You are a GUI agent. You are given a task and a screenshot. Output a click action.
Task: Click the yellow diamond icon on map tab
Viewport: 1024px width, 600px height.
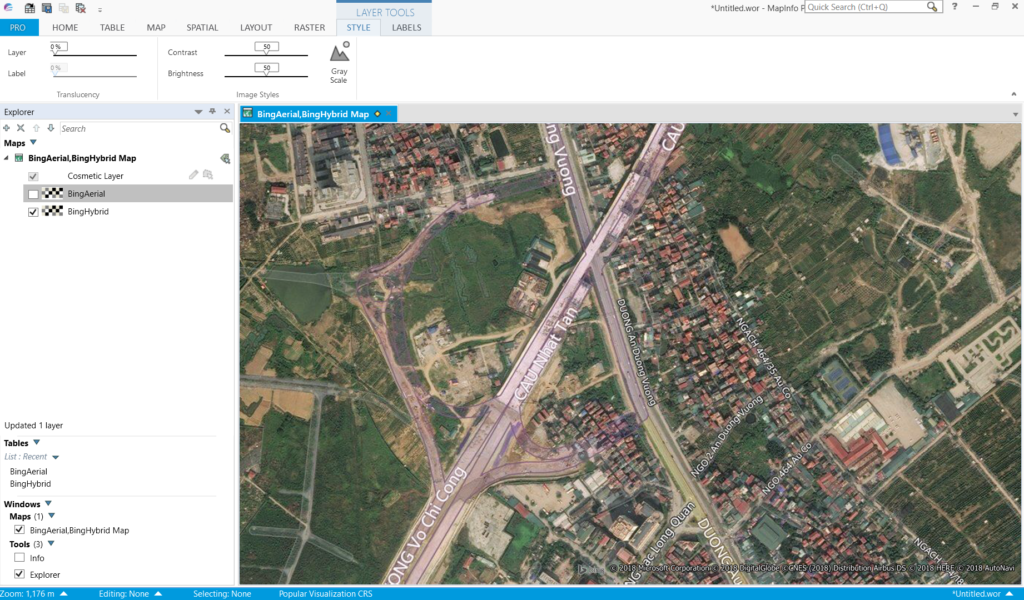[377, 114]
